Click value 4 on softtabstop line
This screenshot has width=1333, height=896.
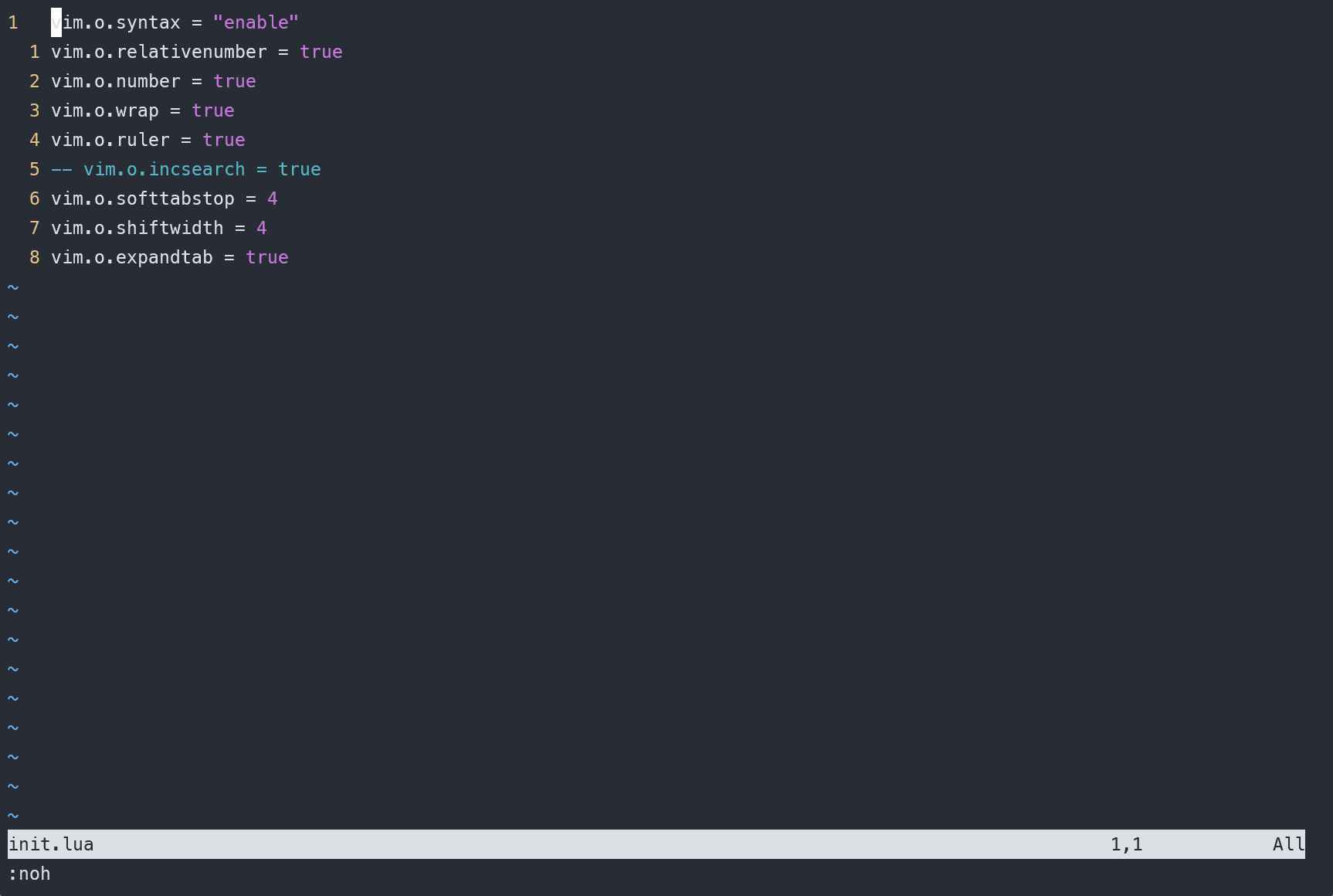point(273,199)
